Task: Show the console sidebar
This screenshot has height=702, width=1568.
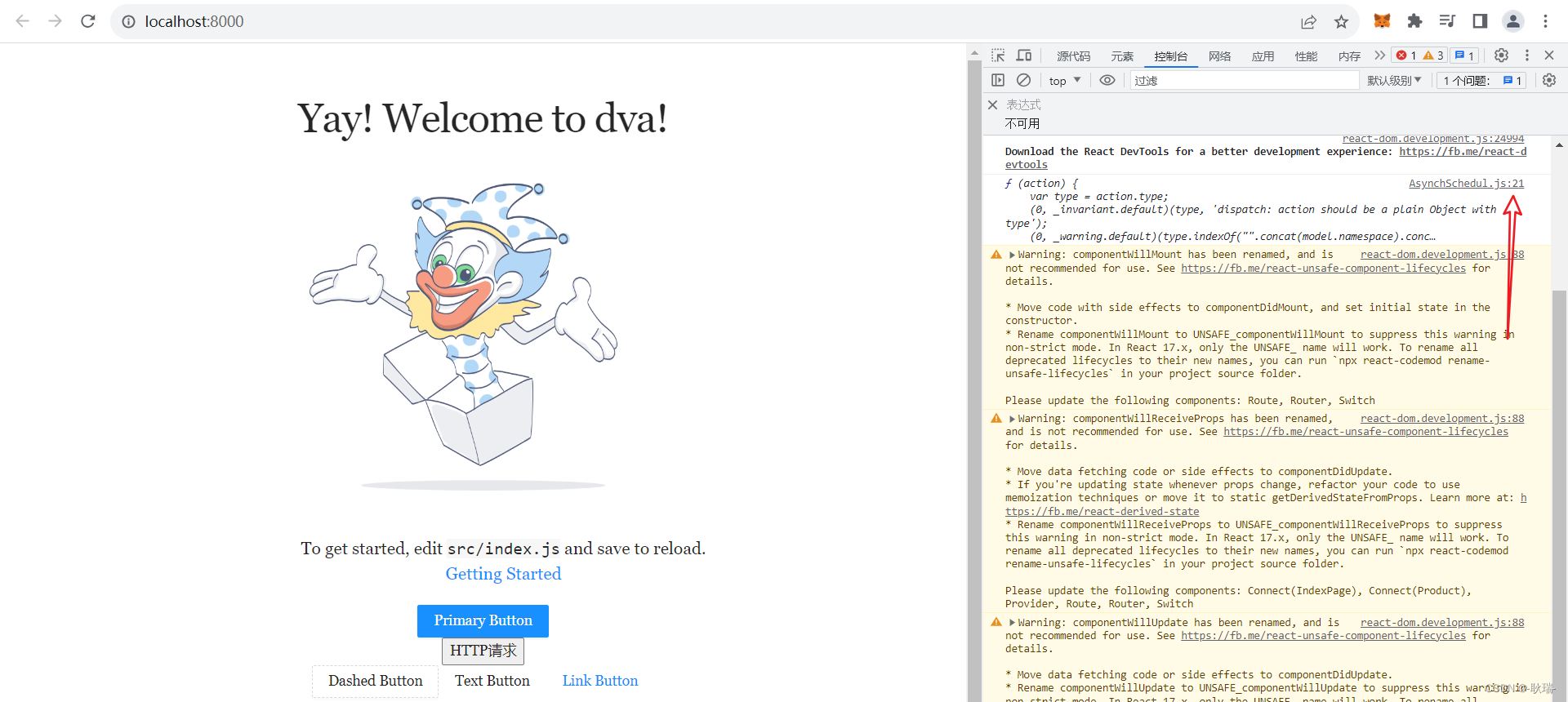Action: click(998, 80)
